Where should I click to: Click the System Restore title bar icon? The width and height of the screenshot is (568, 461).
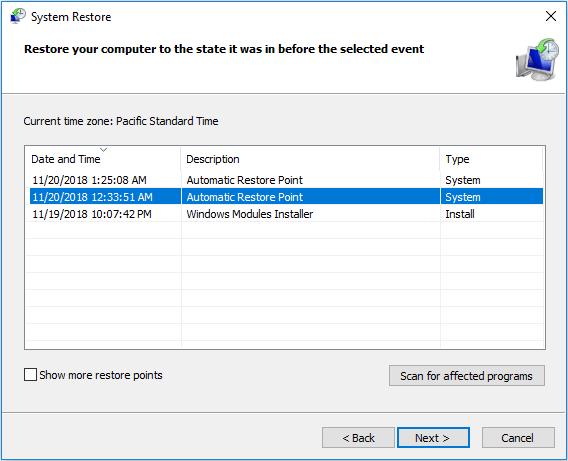point(17,17)
